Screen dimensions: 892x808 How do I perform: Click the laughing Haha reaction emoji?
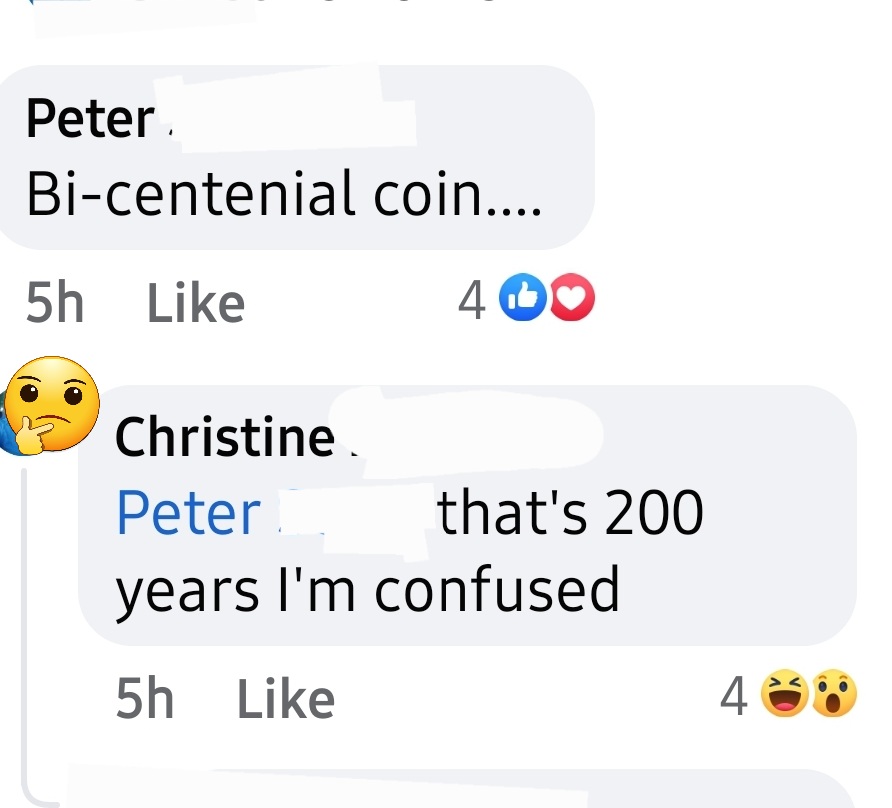(784, 693)
